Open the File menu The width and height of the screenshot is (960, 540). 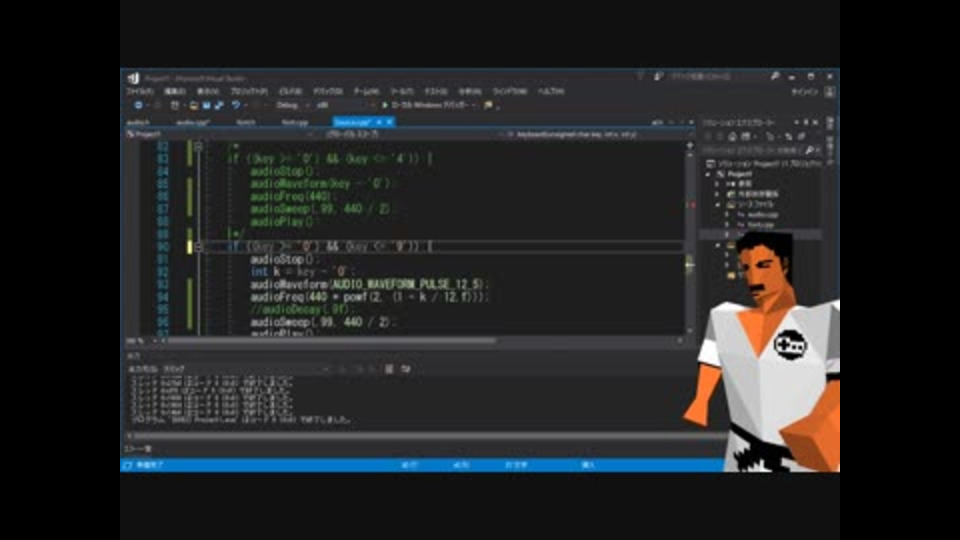(x=139, y=91)
